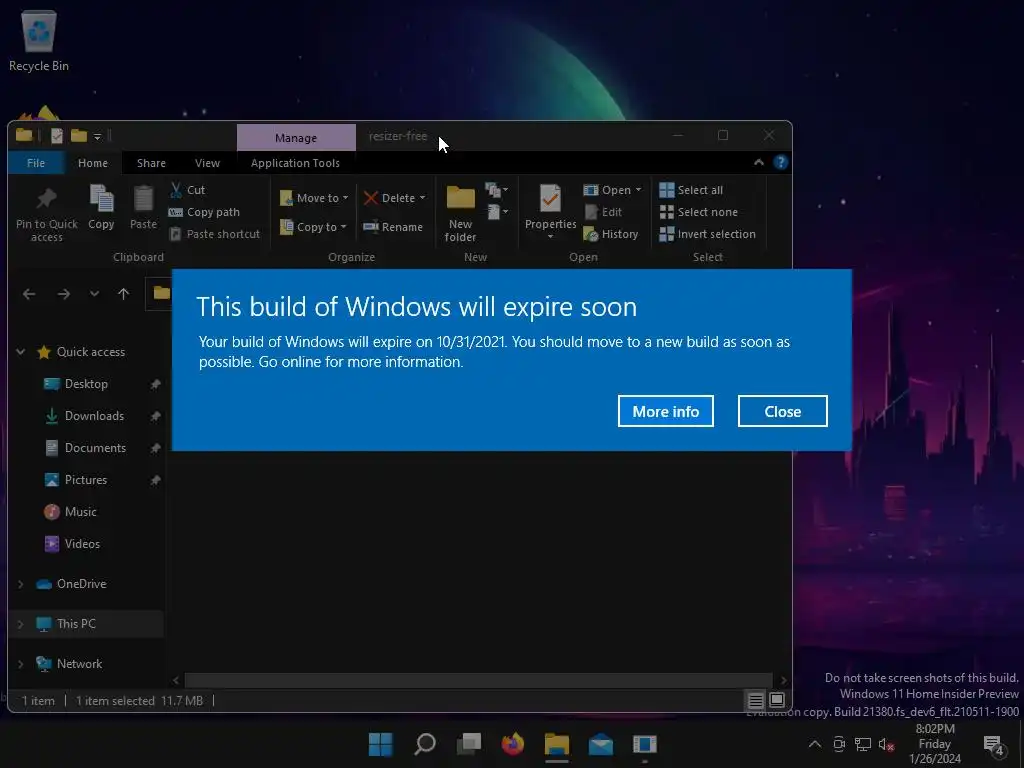Click Paste shortcut in the ribbon

click(x=214, y=234)
